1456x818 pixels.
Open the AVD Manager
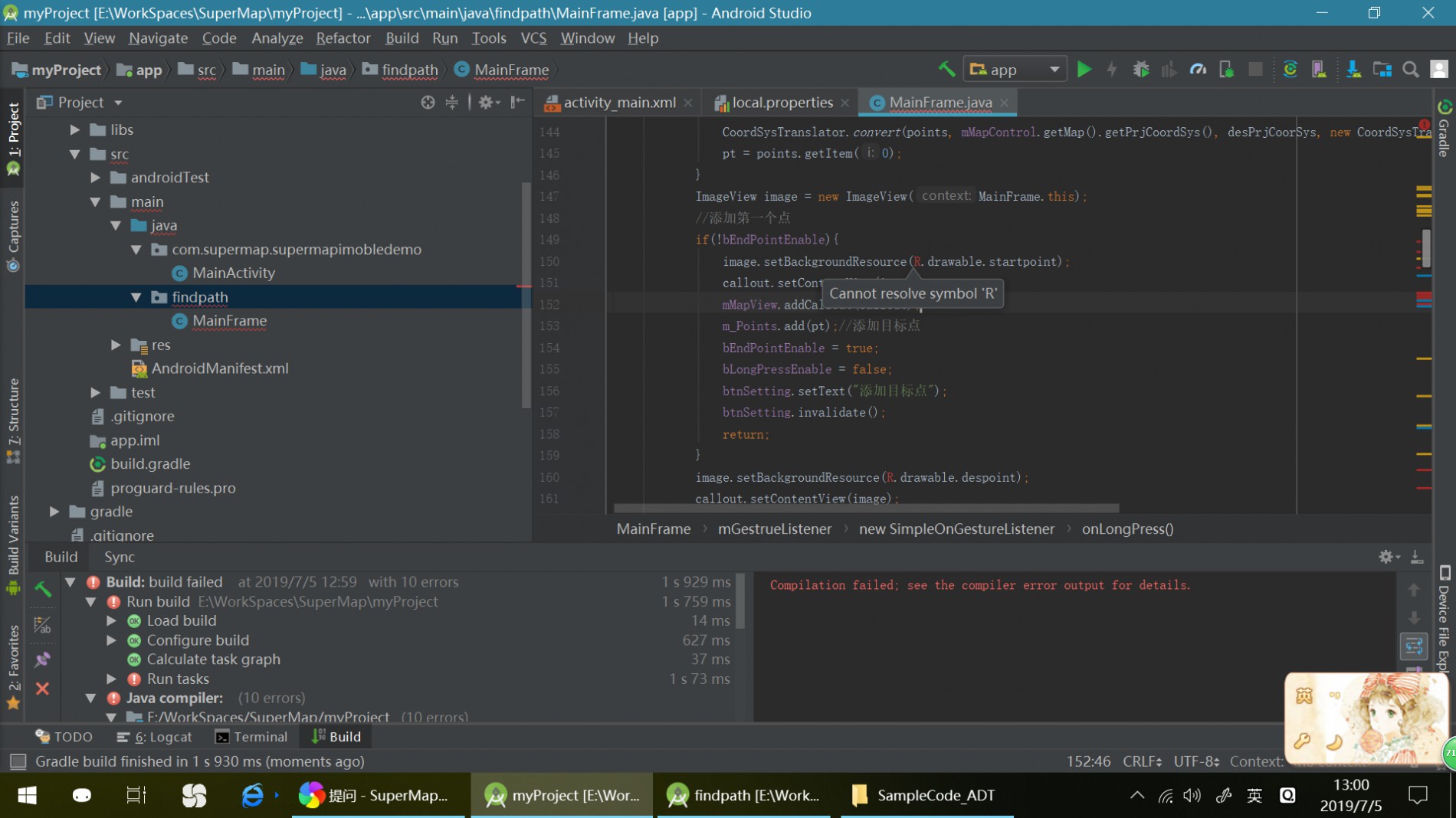pyautogui.click(x=1319, y=70)
